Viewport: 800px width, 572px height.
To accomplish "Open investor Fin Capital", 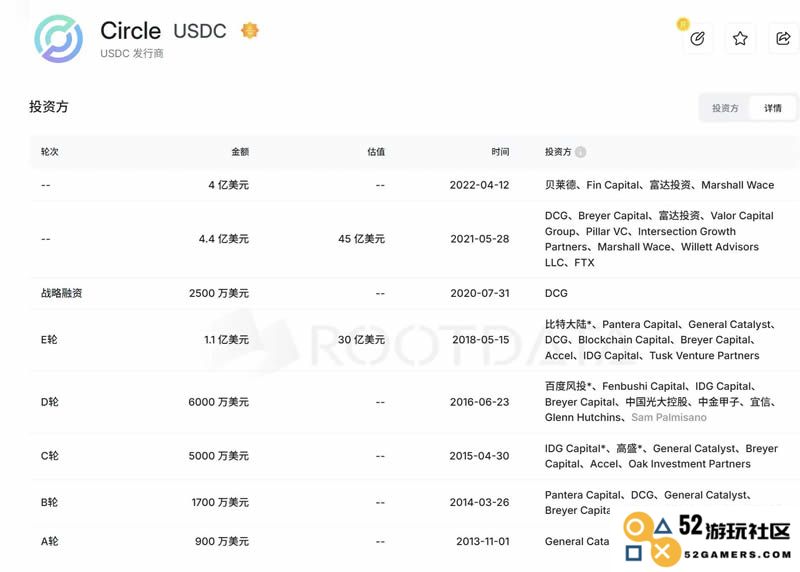I will pos(613,185).
